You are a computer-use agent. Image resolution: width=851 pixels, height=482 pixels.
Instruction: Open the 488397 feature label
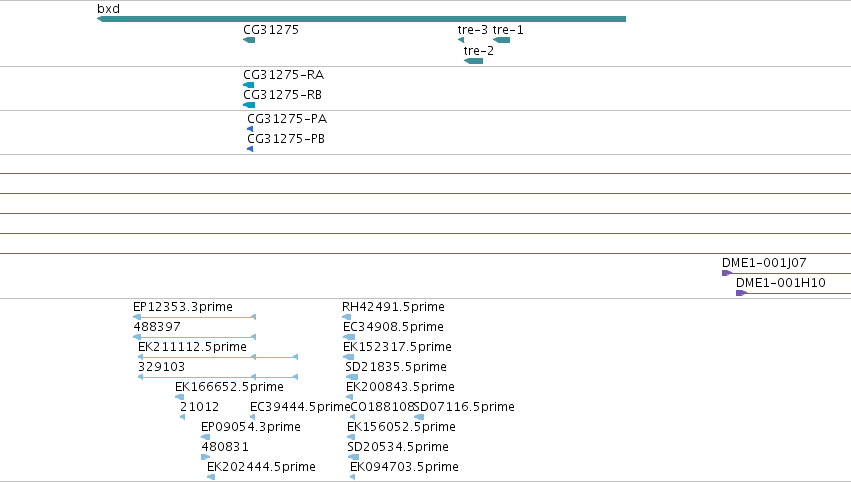point(157,327)
